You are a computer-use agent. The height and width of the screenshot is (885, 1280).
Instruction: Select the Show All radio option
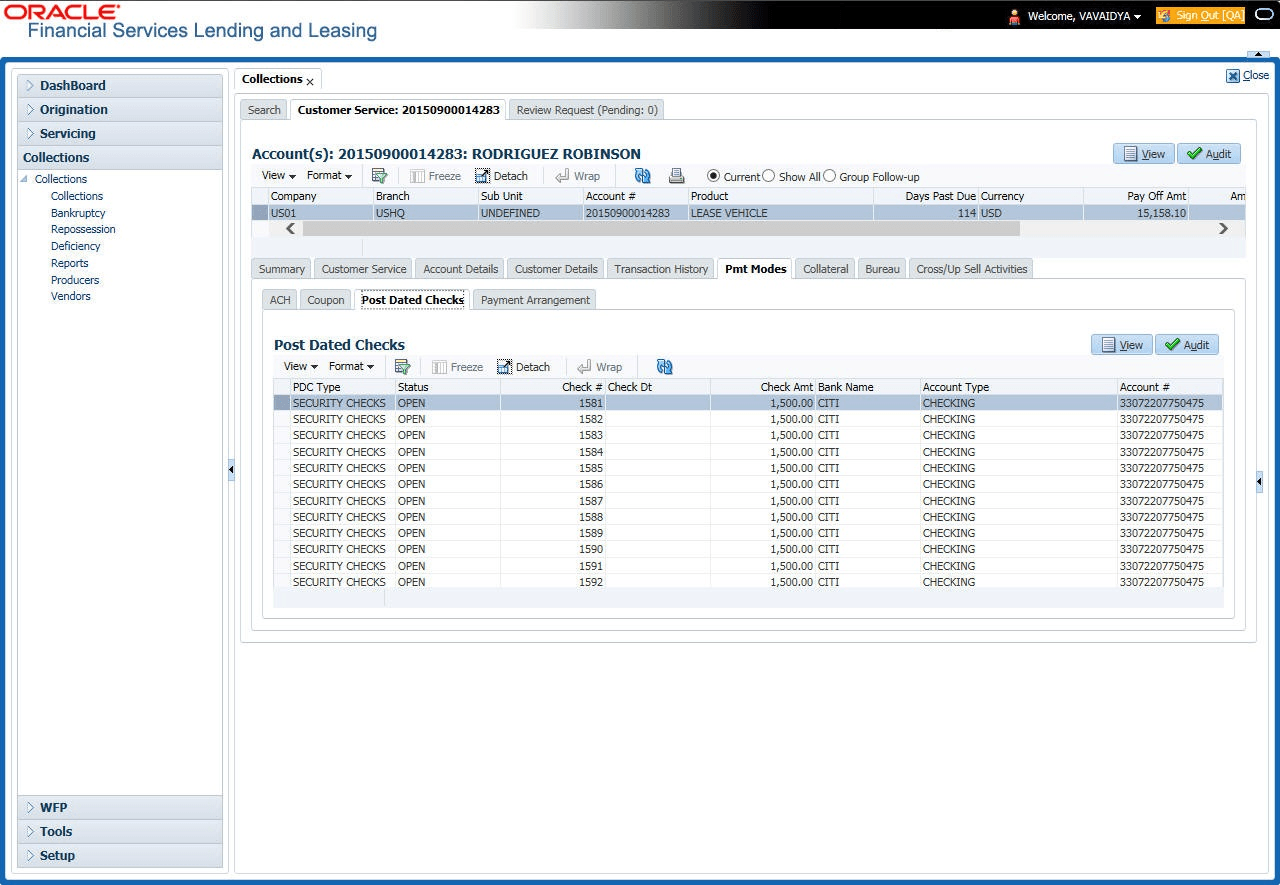[x=769, y=176]
